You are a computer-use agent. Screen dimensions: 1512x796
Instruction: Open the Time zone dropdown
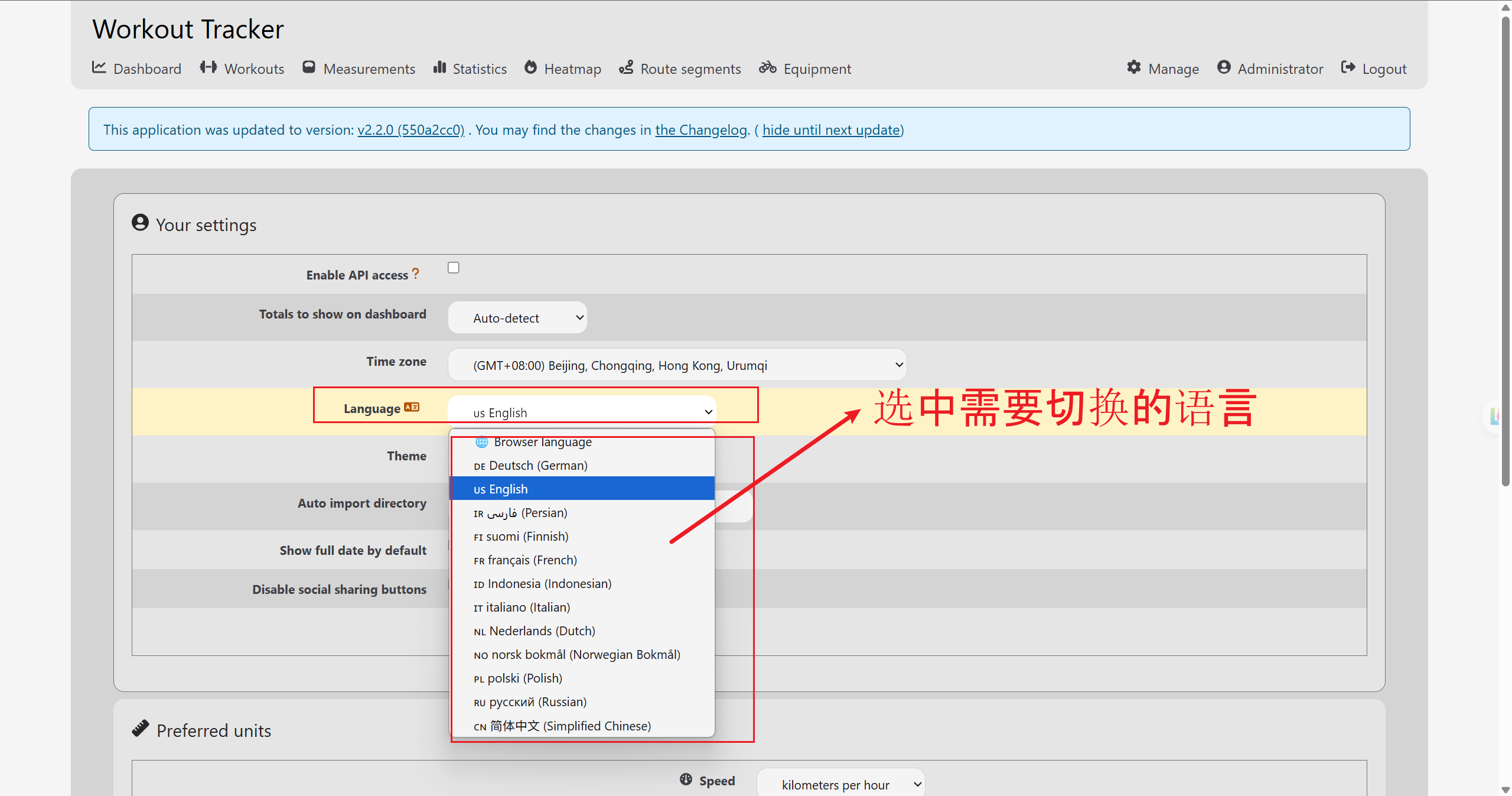677,365
